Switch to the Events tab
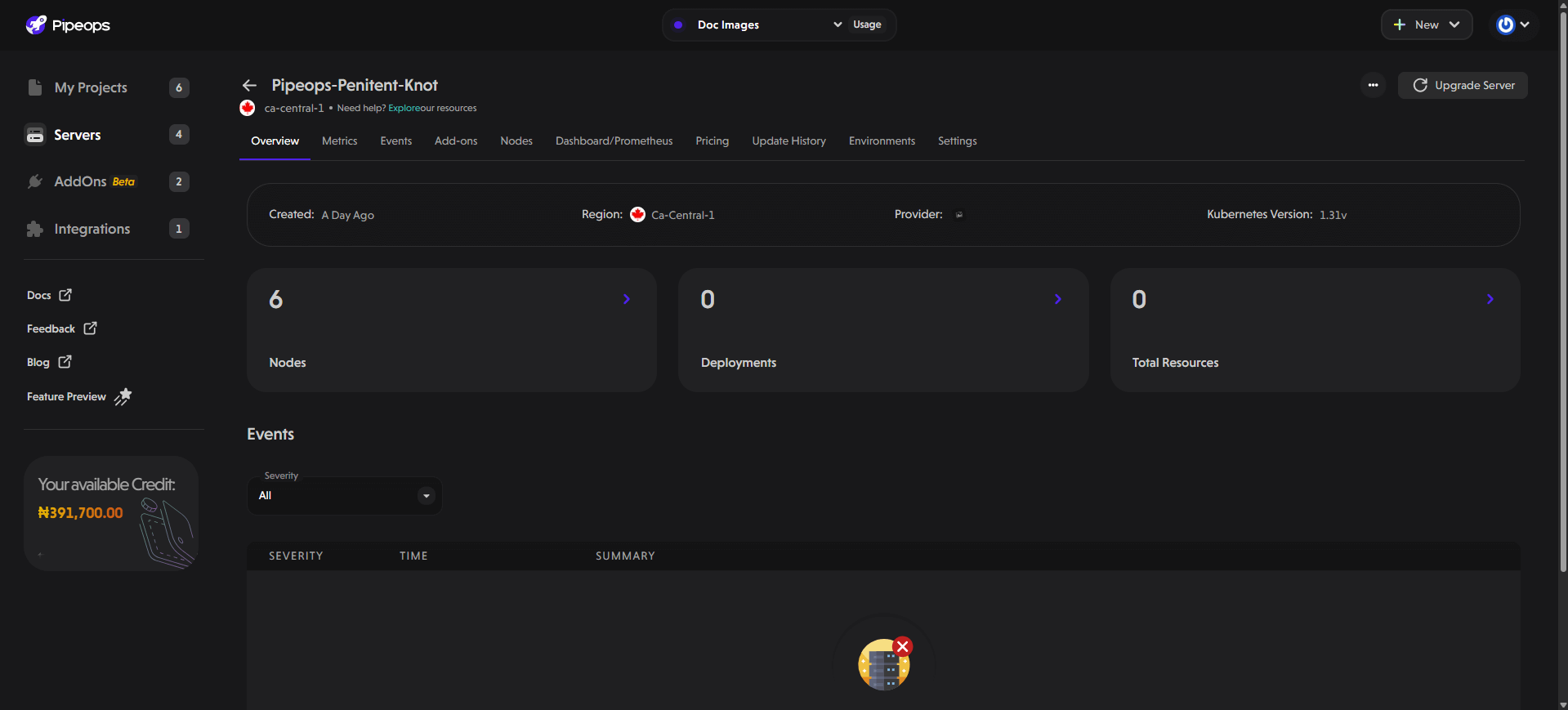 coord(395,141)
